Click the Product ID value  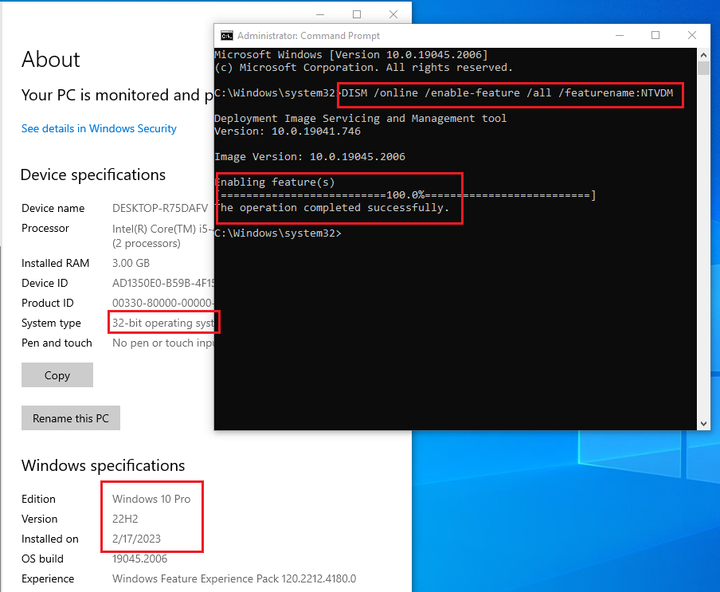163,303
